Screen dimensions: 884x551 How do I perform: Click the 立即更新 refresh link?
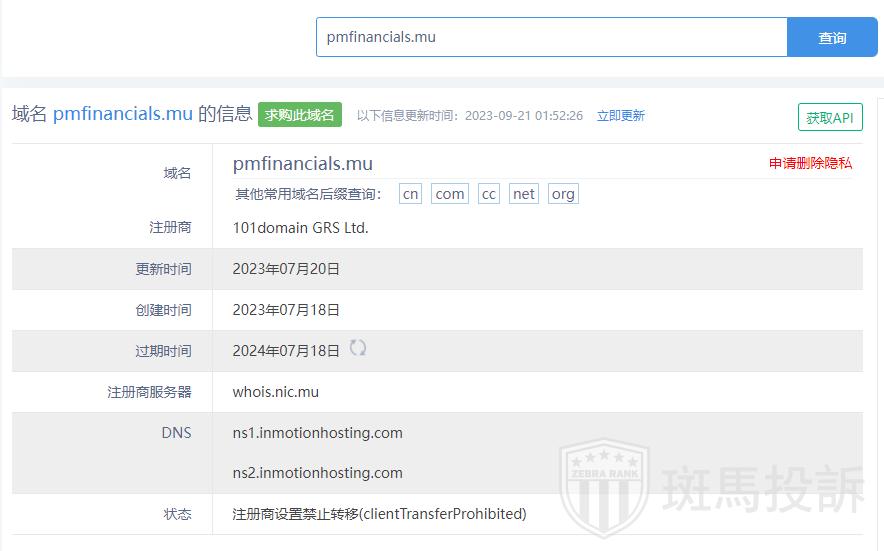point(620,116)
